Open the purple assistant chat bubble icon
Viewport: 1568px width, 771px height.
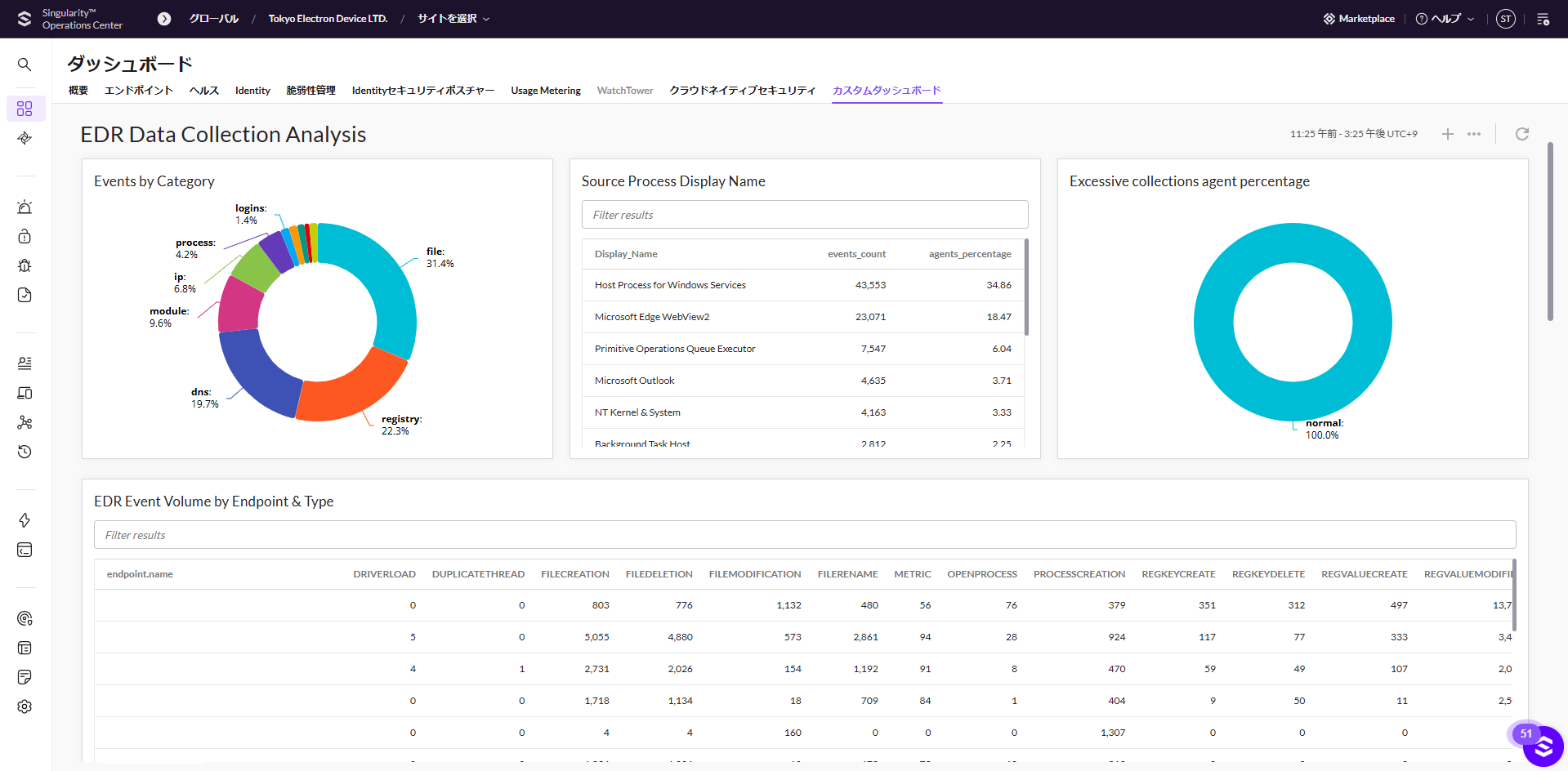[x=1543, y=746]
